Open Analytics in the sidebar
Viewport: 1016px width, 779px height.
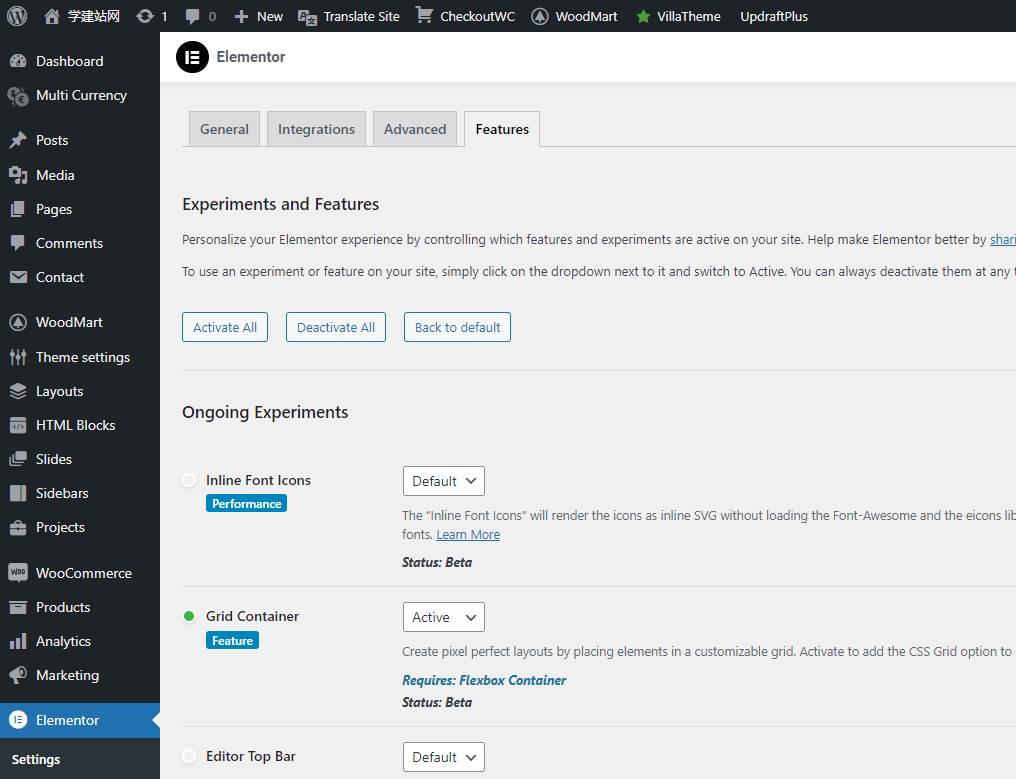pos(63,641)
